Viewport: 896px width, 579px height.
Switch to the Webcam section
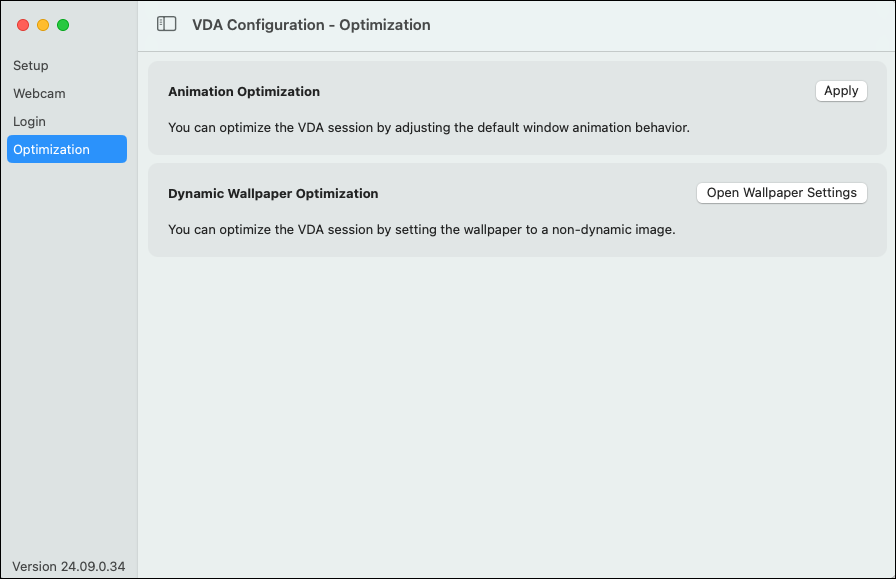tap(39, 93)
